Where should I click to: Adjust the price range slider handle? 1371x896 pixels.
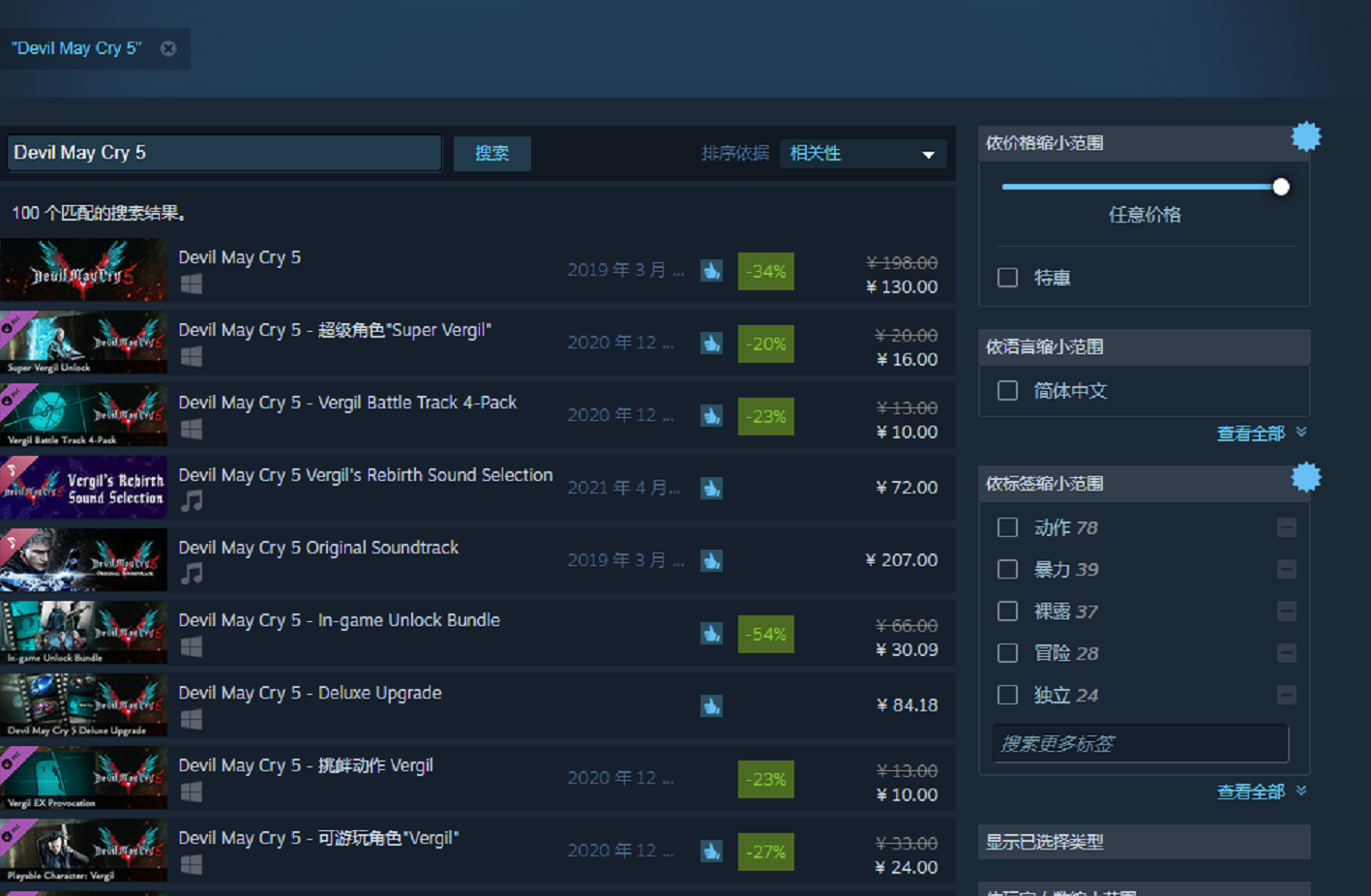coord(1281,187)
